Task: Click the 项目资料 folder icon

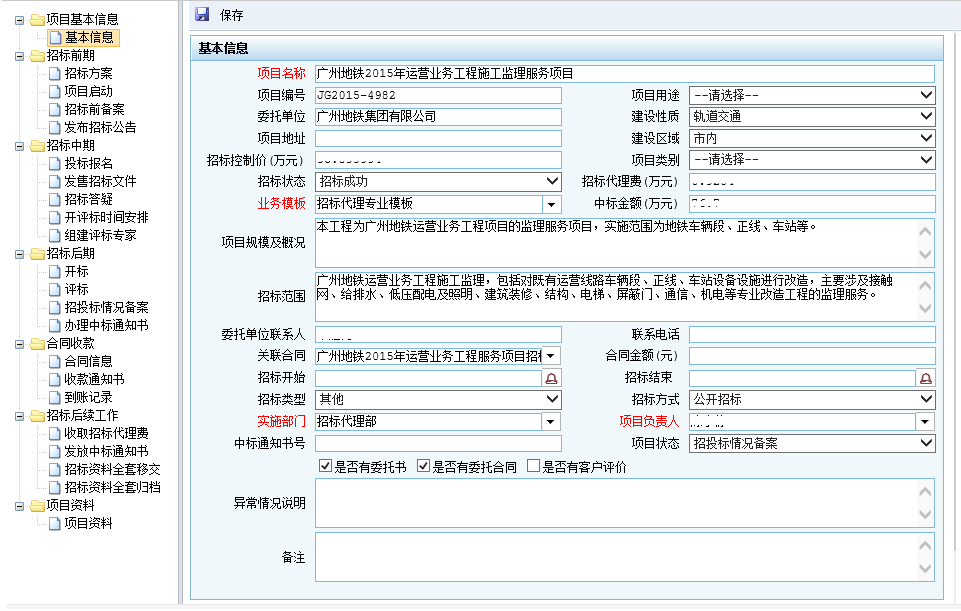Action: (37, 506)
